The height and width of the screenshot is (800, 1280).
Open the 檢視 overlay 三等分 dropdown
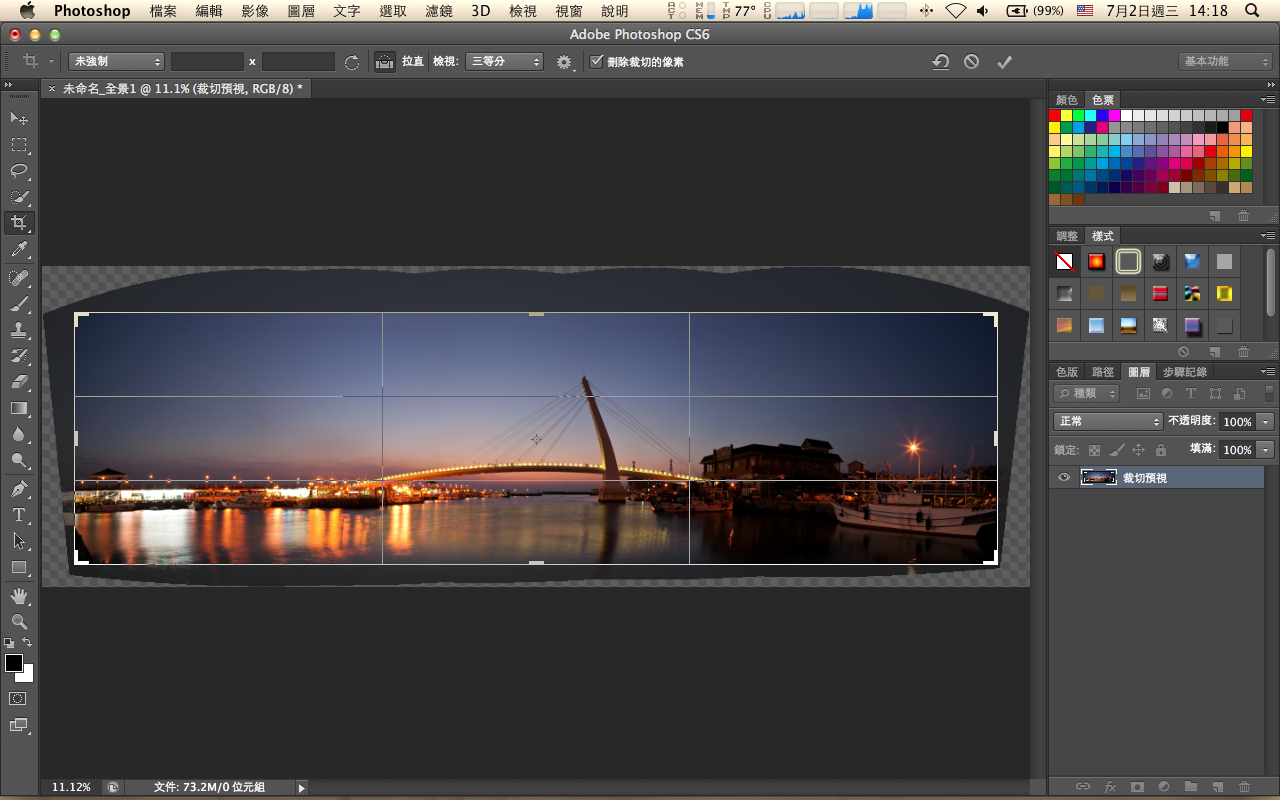[x=505, y=62]
